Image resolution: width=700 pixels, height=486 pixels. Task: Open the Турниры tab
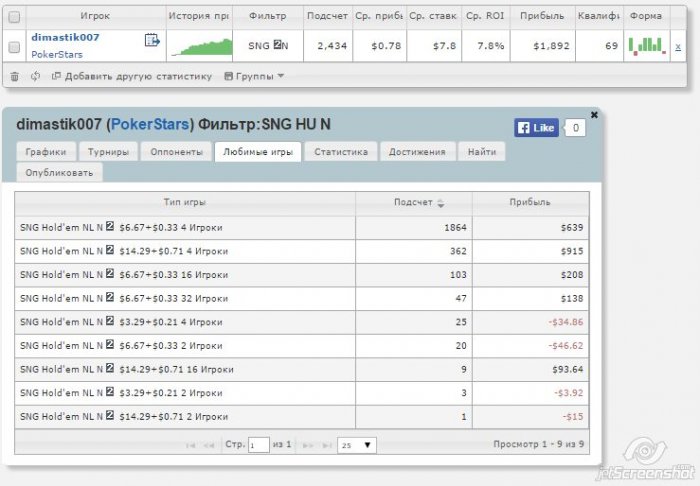click(x=108, y=152)
